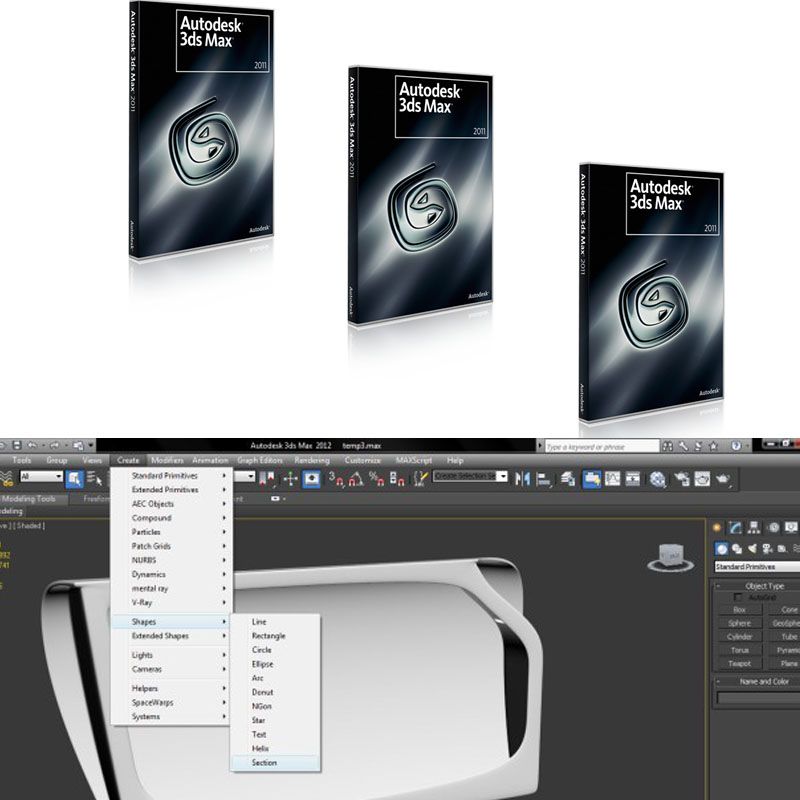800x800 pixels.
Task: Click the Redo arrow in quick access toolbar
Action: point(55,445)
